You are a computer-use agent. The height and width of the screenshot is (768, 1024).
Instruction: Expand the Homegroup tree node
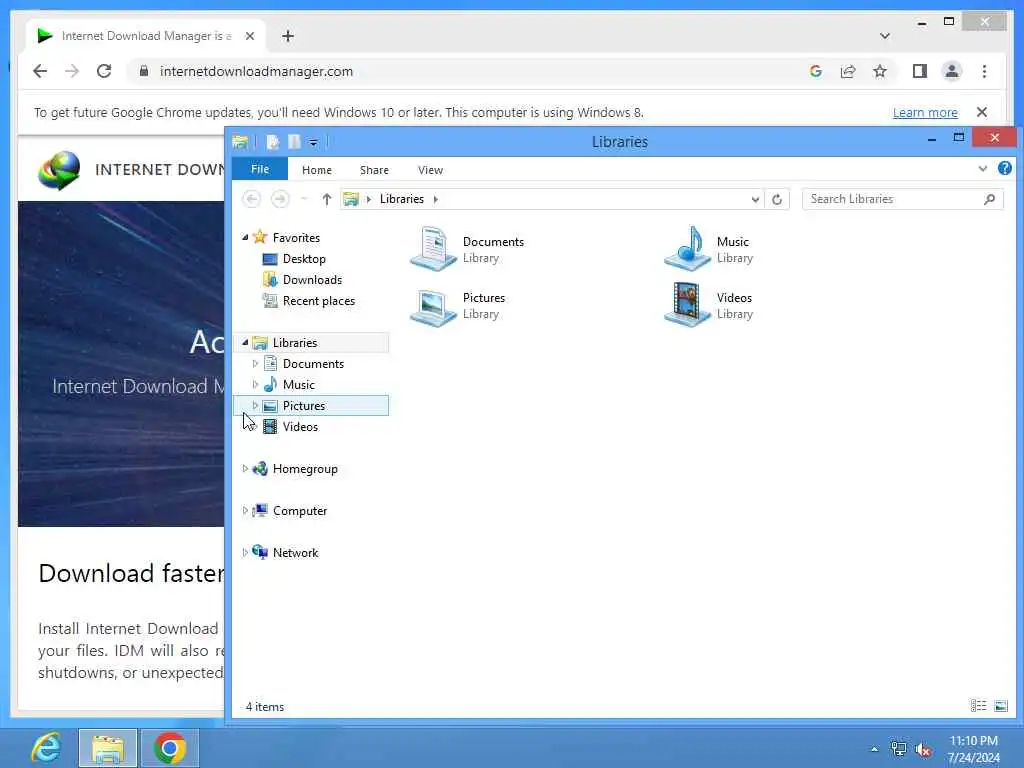pos(245,468)
